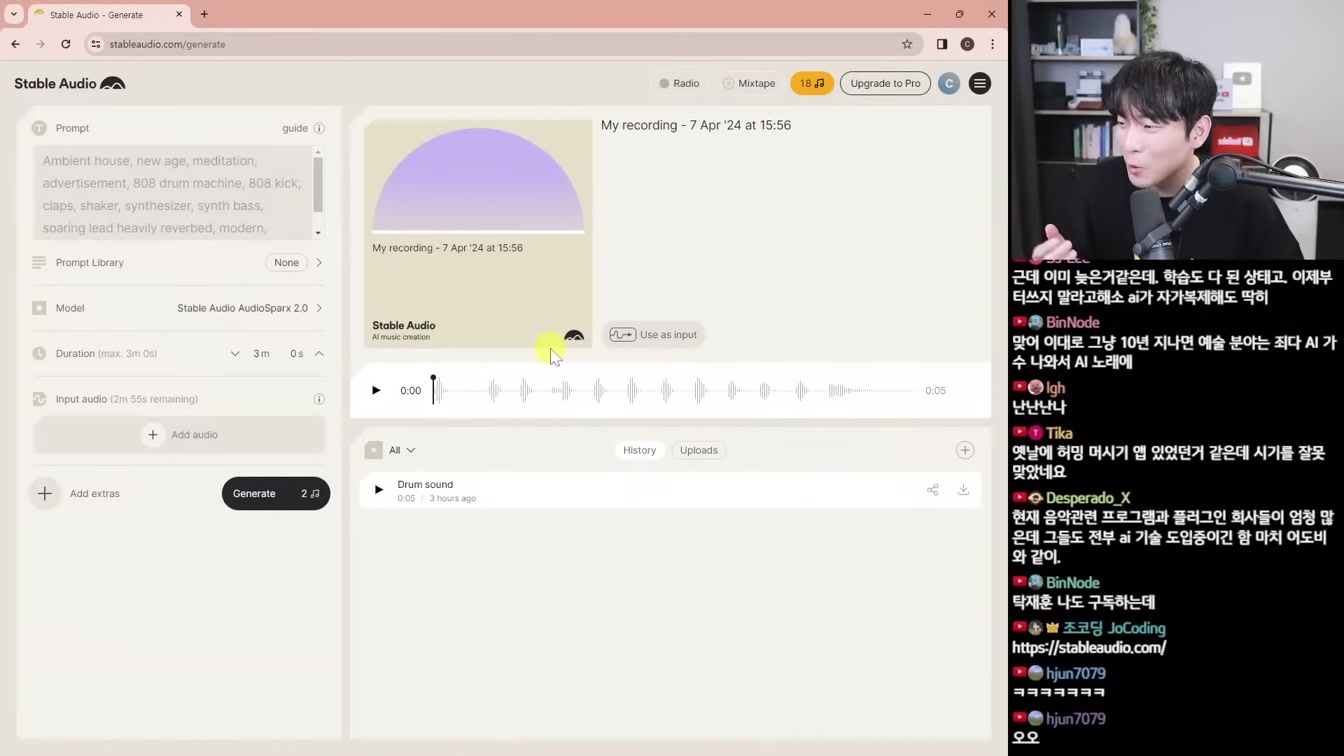
Task: Click the 18 credits badge
Action: 811,84
